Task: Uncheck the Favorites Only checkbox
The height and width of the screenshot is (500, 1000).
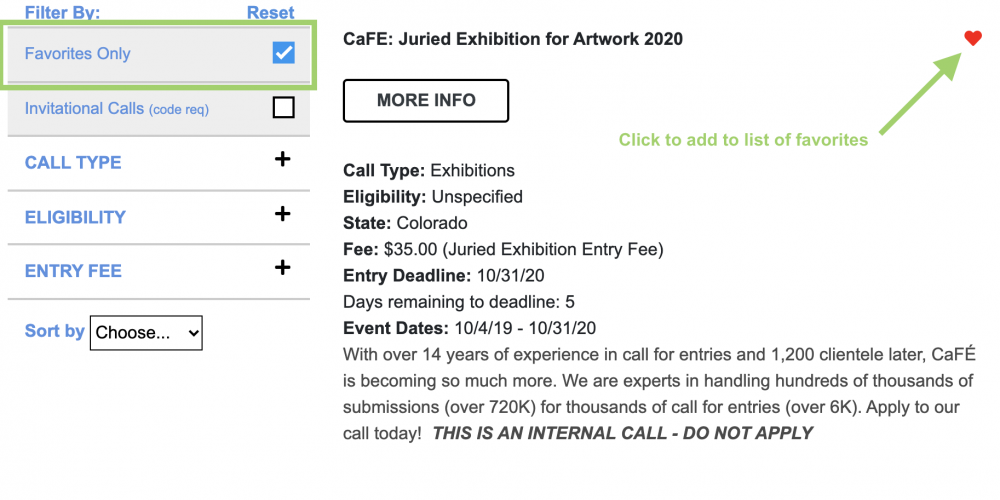Action: click(x=283, y=53)
